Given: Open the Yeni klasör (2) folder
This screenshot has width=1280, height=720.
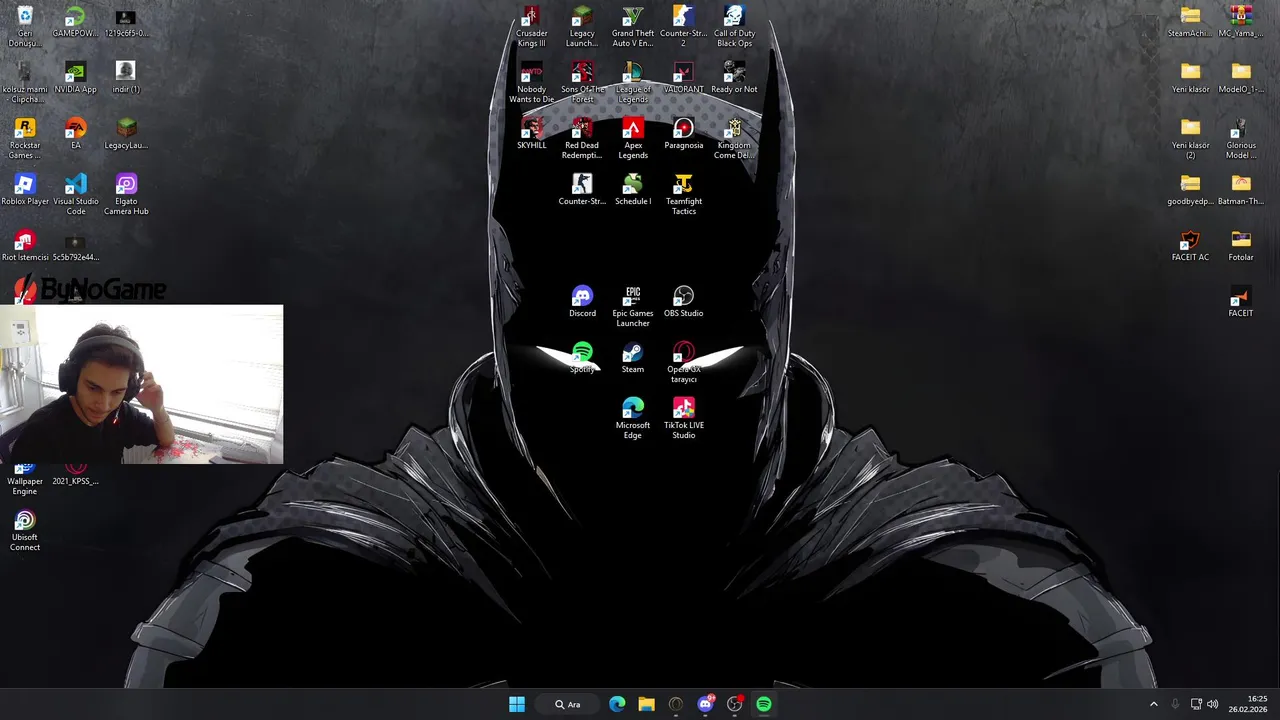Looking at the screenshot, I should (1190, 139).
